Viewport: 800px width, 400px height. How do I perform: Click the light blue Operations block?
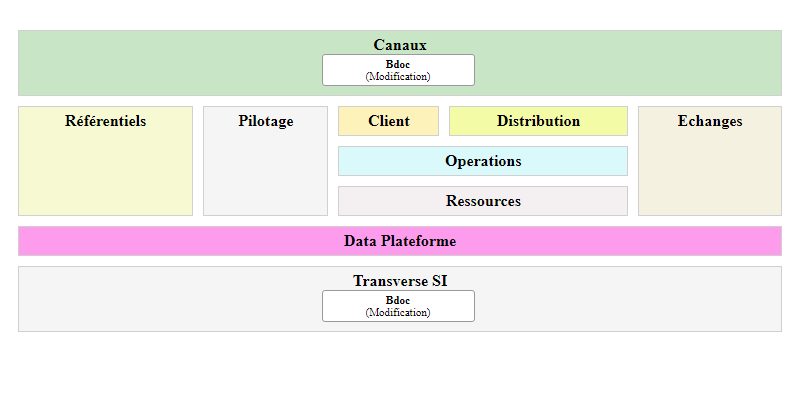tap(483, 161)
